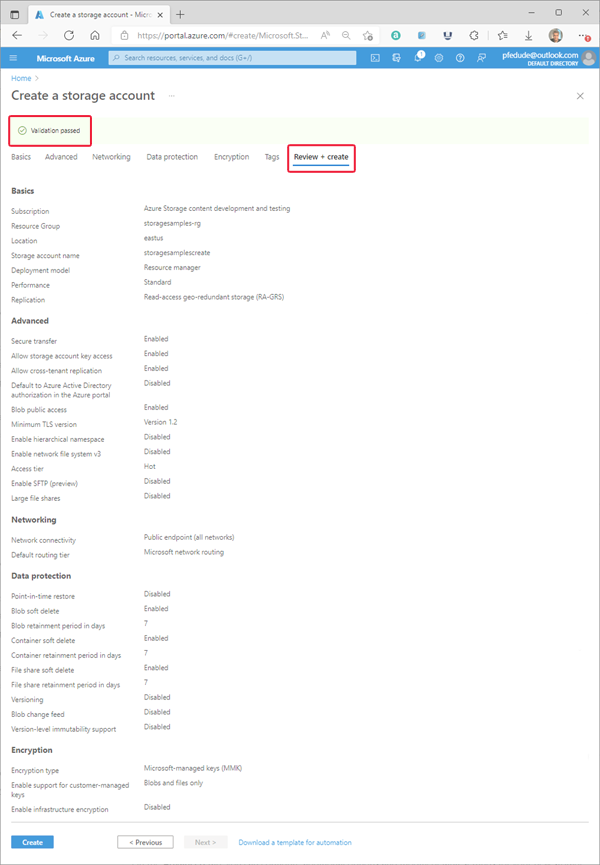Open the ellipsis next to page title

[172, 96]
